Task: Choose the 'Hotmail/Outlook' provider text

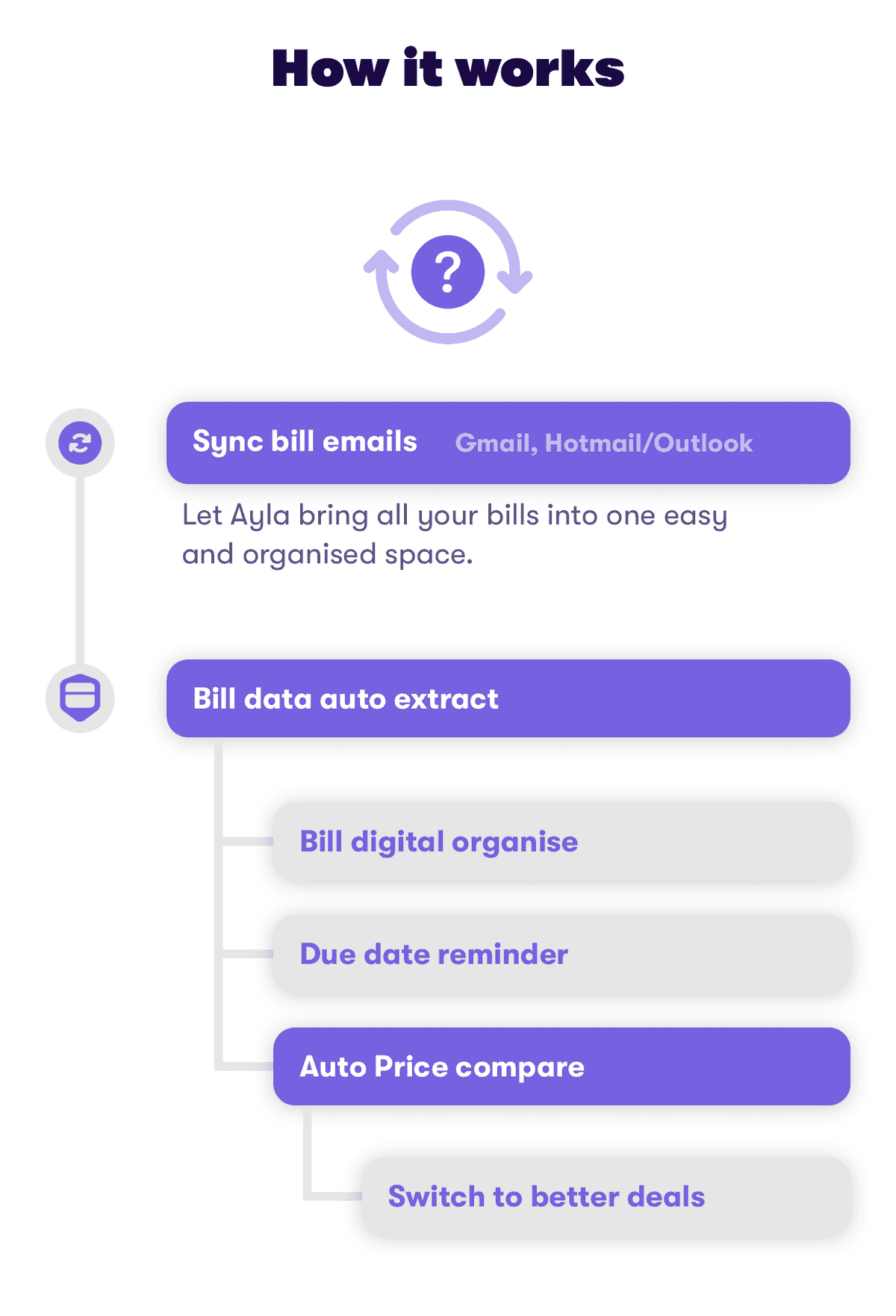Action: point(649,443)
